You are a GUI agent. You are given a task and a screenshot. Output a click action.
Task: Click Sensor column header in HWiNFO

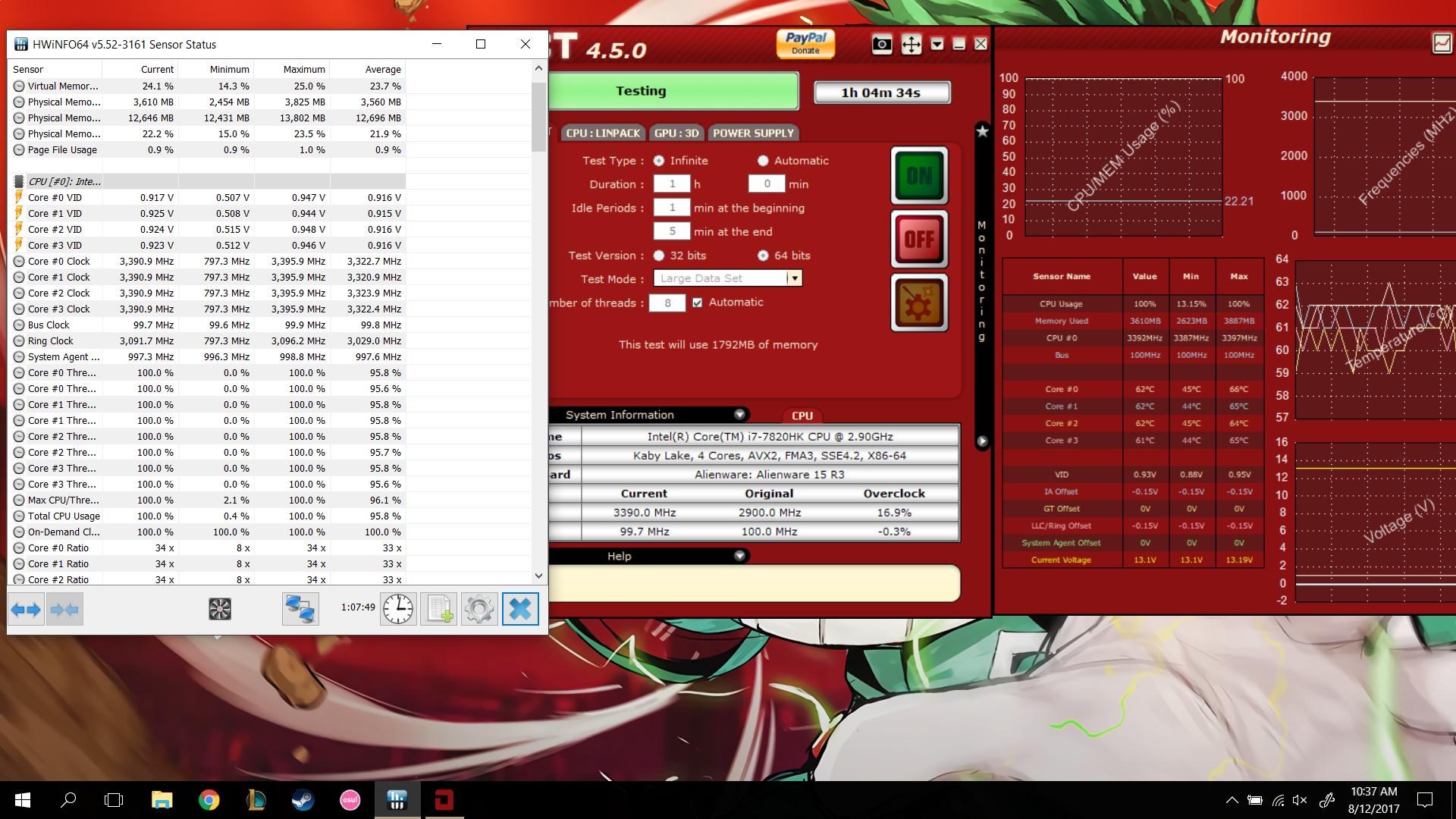pos(55,69)
